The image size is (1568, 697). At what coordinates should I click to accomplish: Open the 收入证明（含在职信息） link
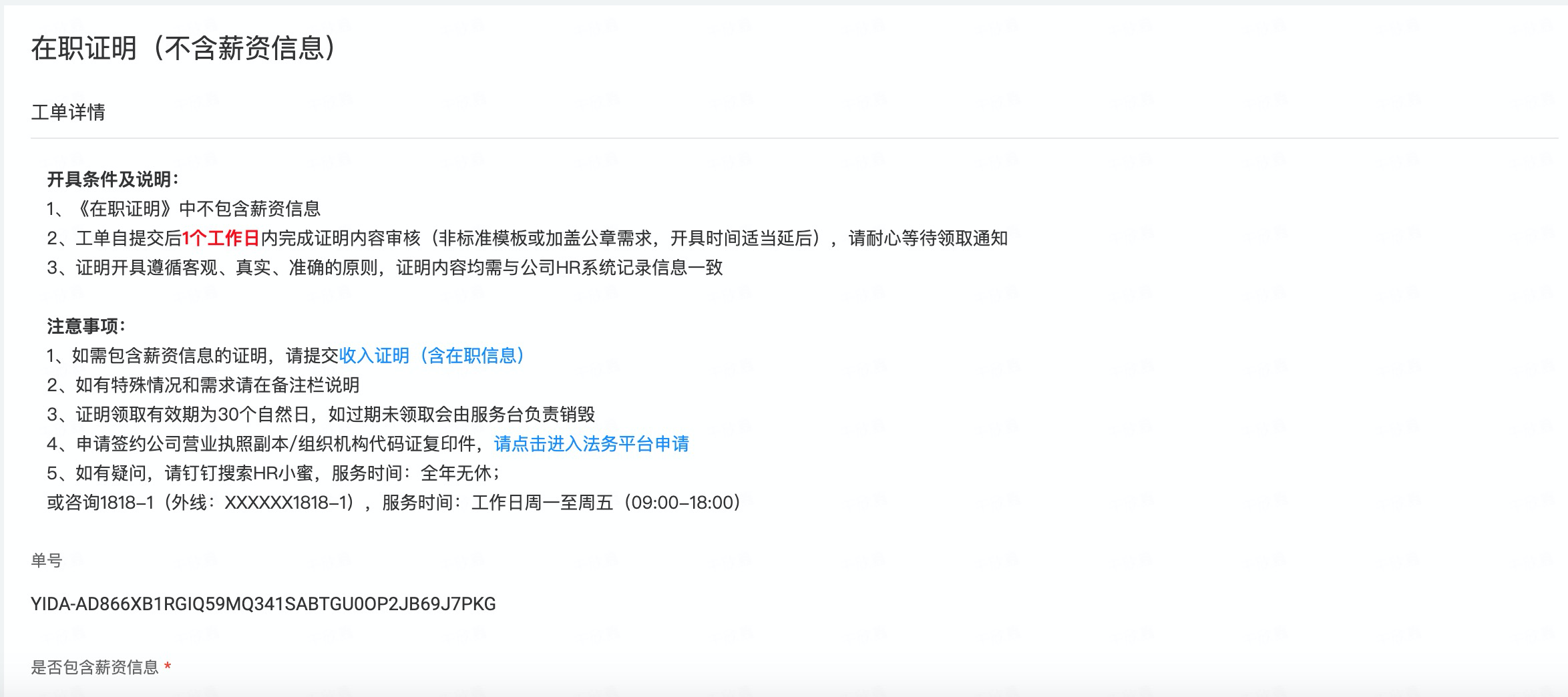[x=432, y=356]
